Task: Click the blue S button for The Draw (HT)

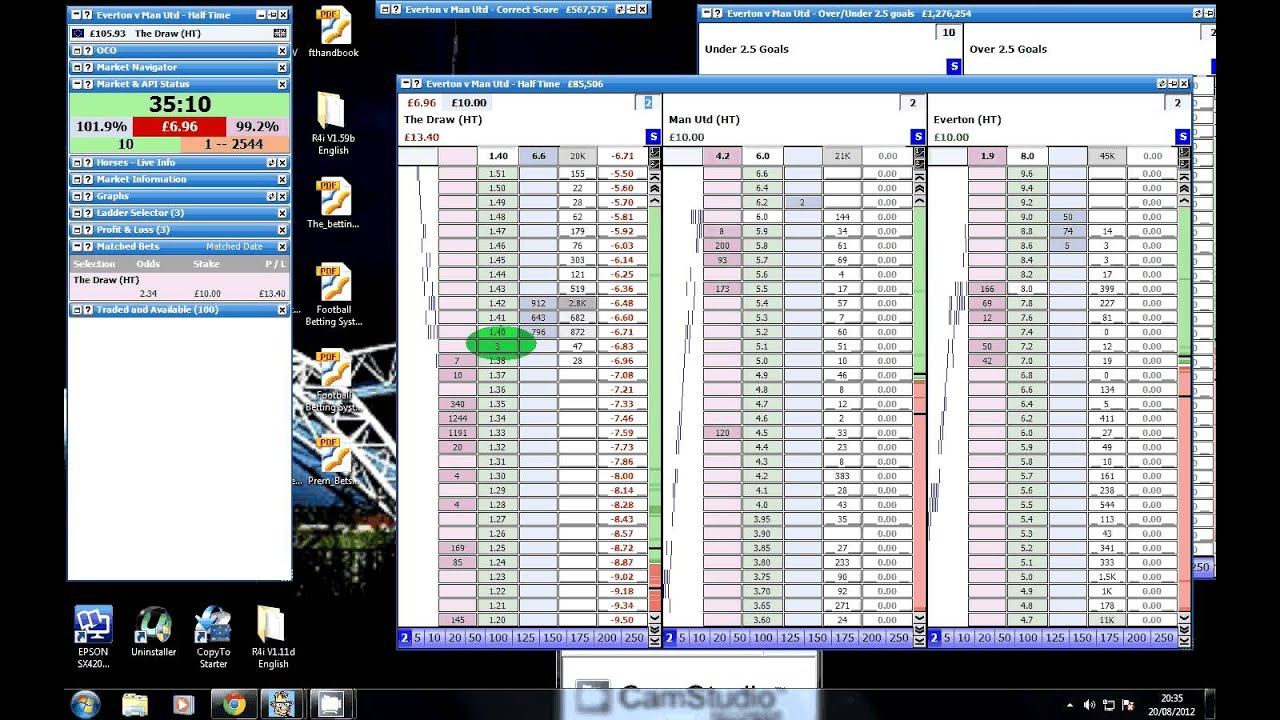Action: click(x=653, y=137)
